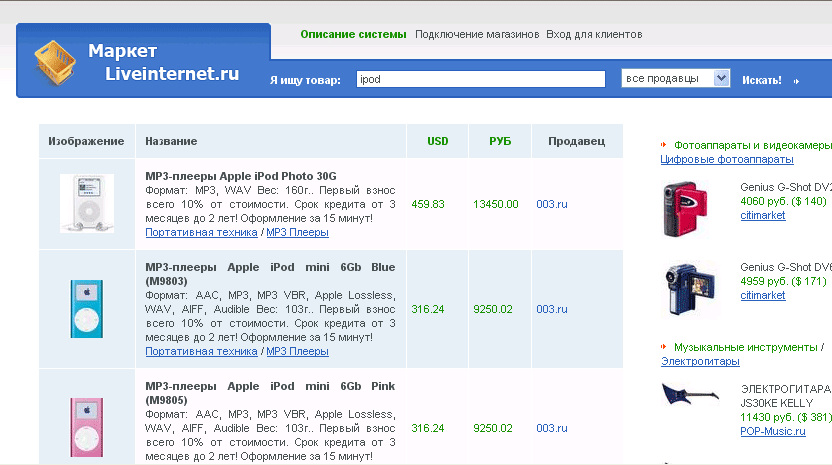
Task: Open 'MP3-плееры Apple iPod Photo 30G' title
Action: (x=241, y=176)
